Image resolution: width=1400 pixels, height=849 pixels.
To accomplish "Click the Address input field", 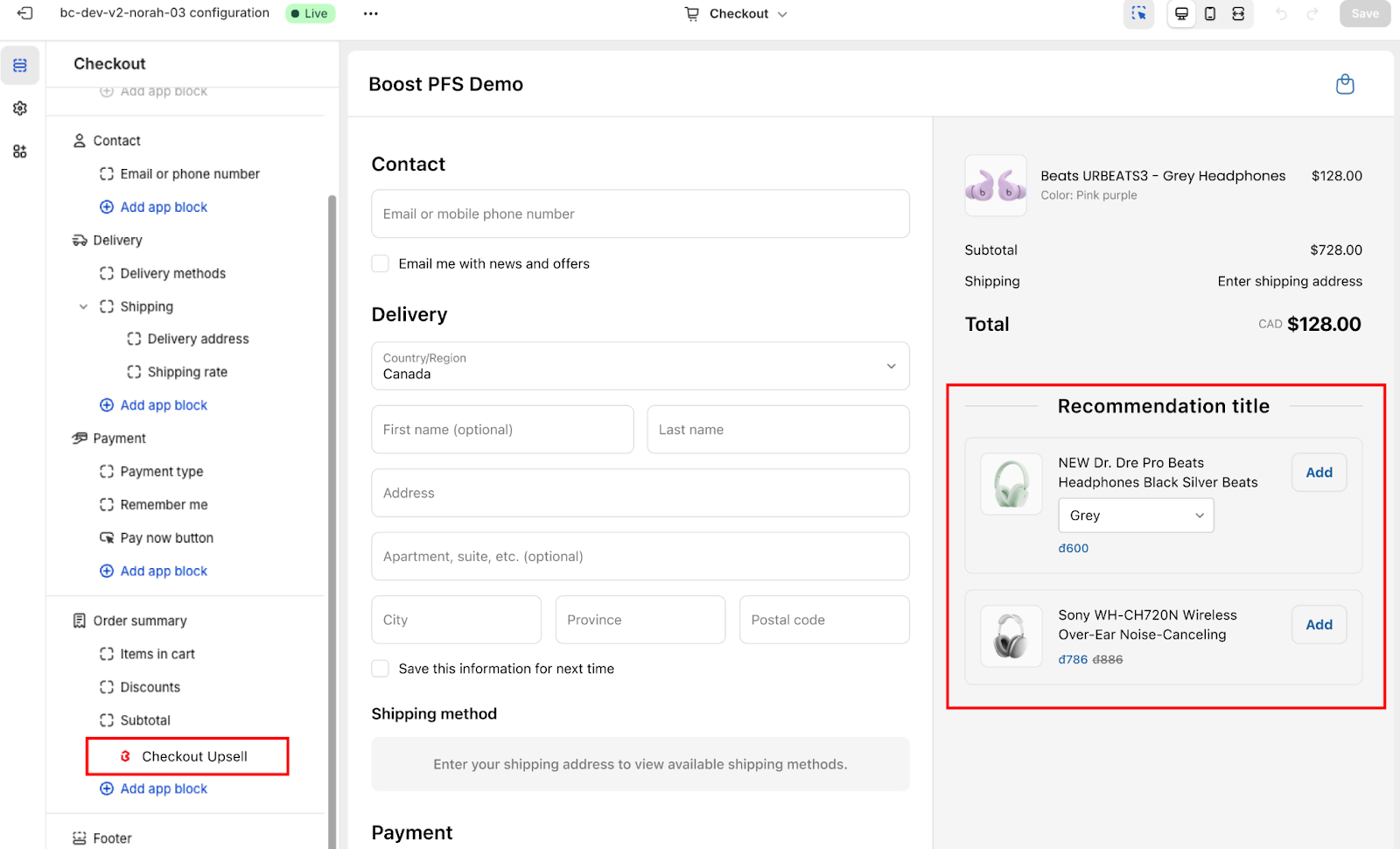I will pyautogui.click(x=640, y=493).
